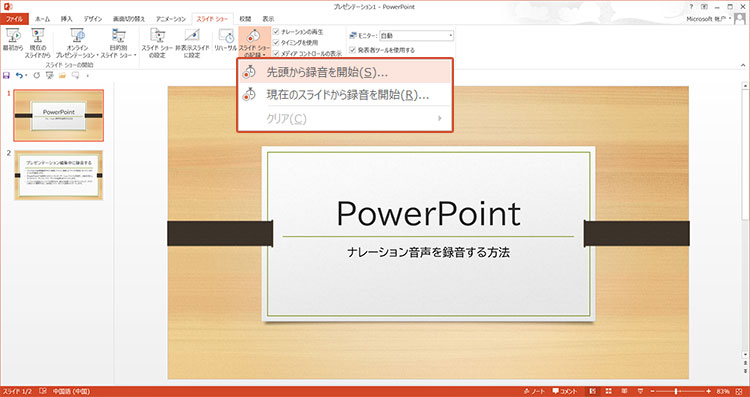Switch to Reading view icon

pos(624,391)
